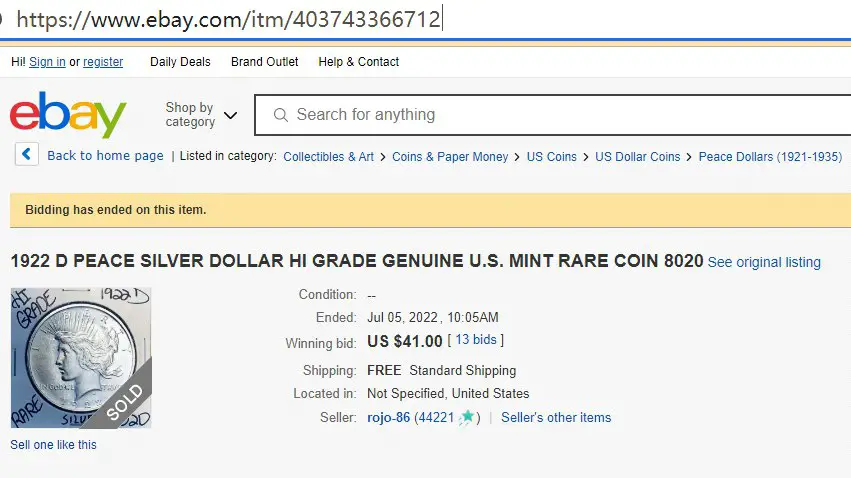Open the Sign in link

[x=47, y=62]
